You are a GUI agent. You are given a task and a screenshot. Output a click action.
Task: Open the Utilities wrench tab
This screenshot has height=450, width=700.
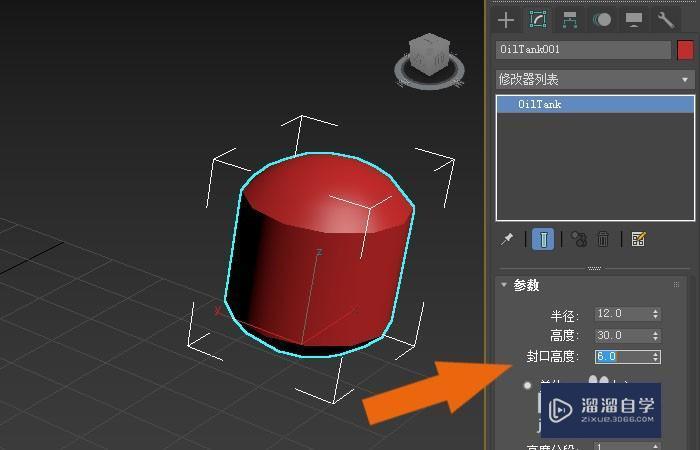pyautogui.click(x=666, y=20)
